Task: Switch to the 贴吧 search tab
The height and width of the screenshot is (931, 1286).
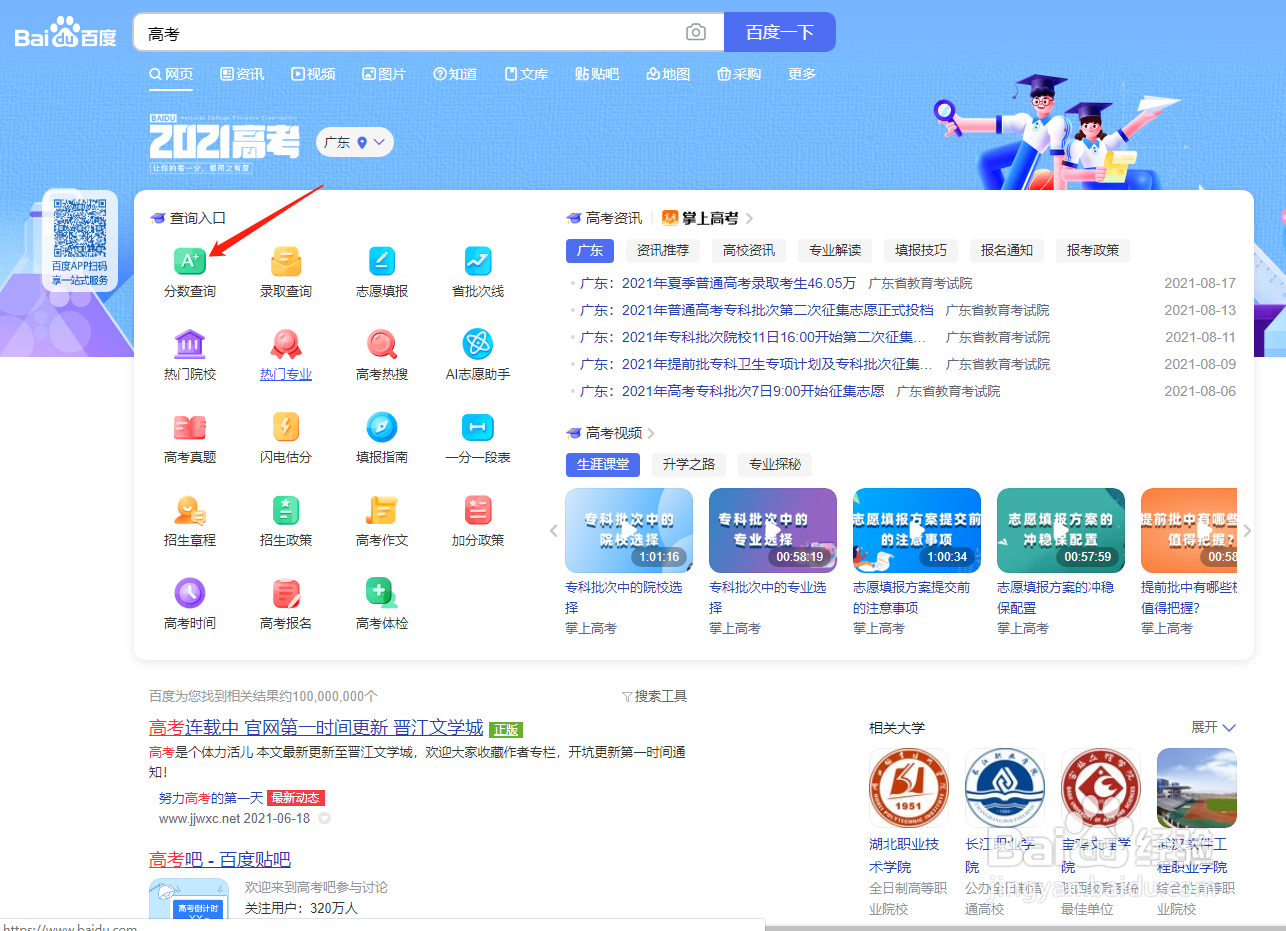Action: [597, 74]
